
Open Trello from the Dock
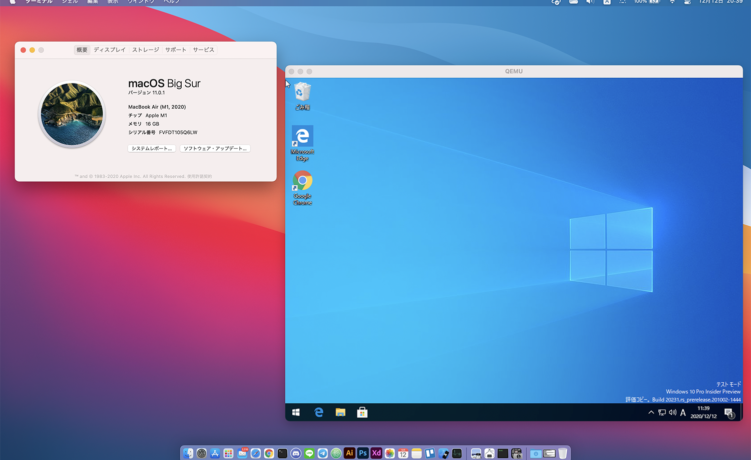coord(430,453)
